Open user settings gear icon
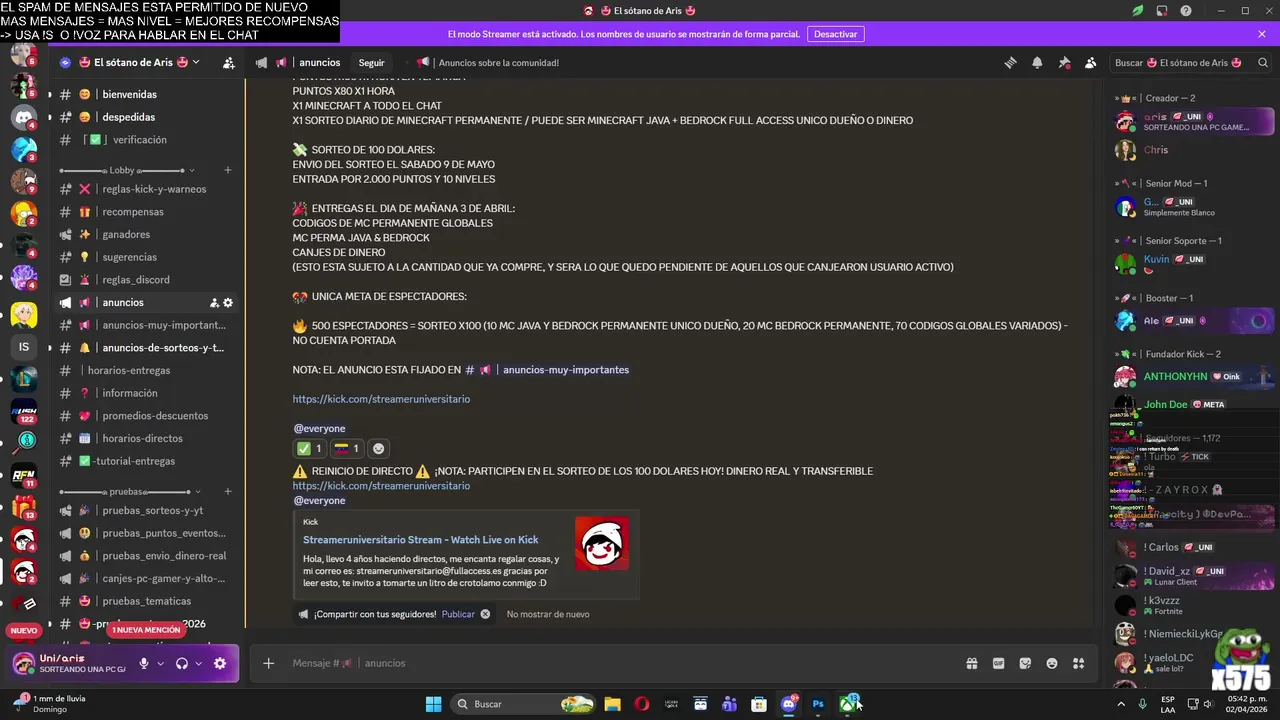 (220, 663)
